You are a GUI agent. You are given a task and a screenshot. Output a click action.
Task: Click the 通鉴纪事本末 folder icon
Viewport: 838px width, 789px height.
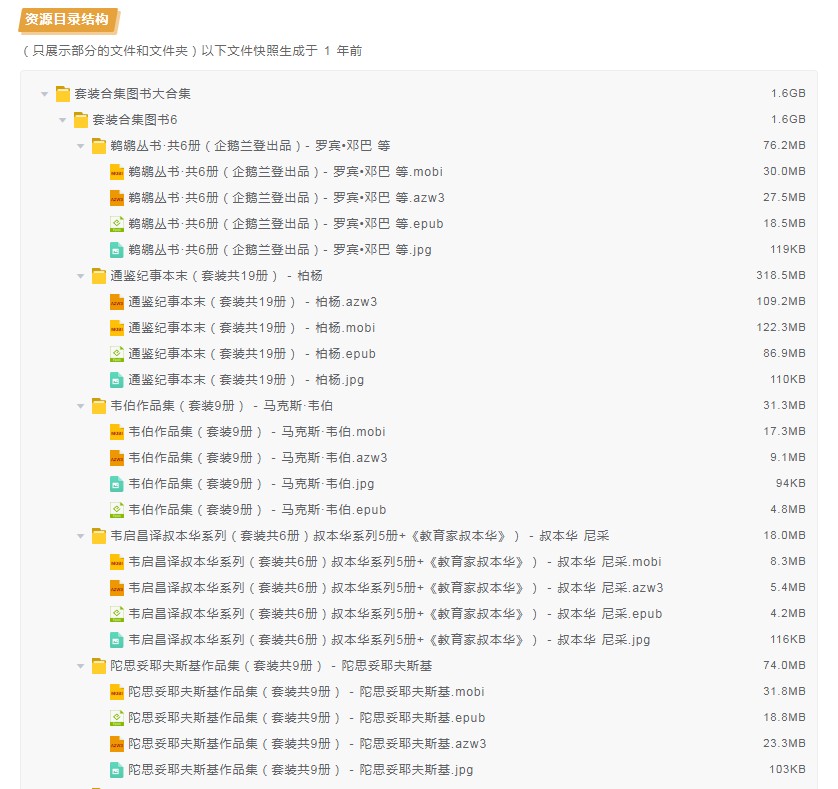point(99,276)
